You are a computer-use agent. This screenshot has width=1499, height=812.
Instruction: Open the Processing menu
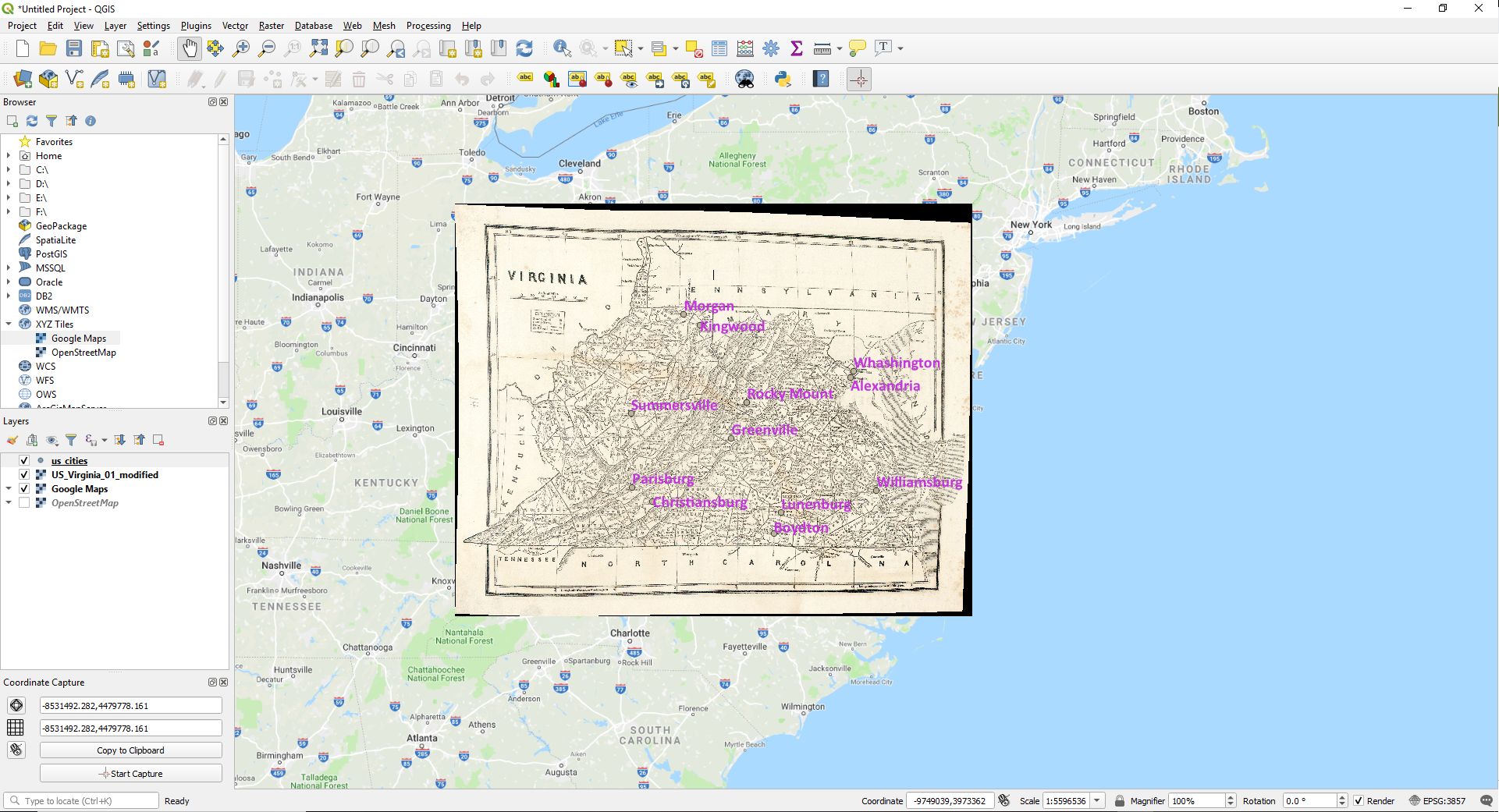pos(428,26)
